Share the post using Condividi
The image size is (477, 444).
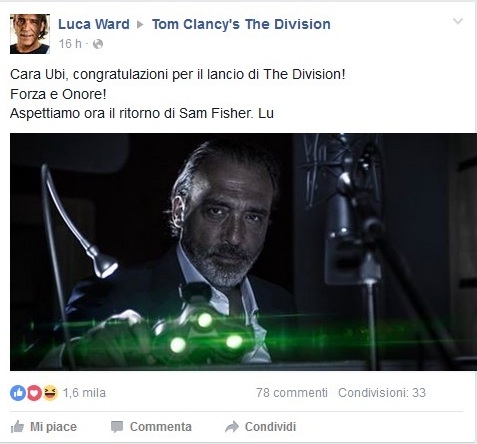tap(260, 427)
